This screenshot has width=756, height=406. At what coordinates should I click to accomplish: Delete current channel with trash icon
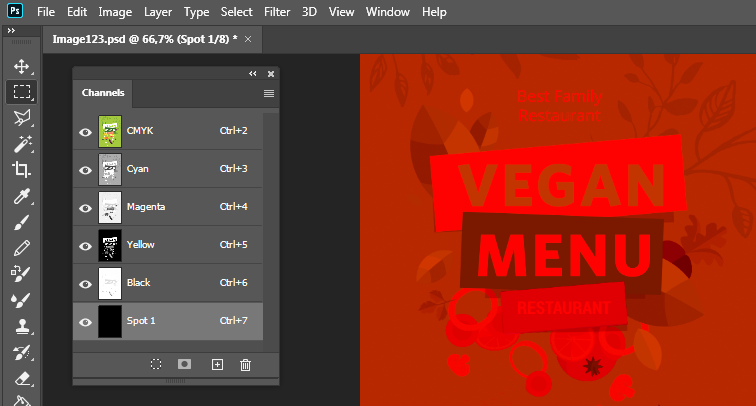245,365
